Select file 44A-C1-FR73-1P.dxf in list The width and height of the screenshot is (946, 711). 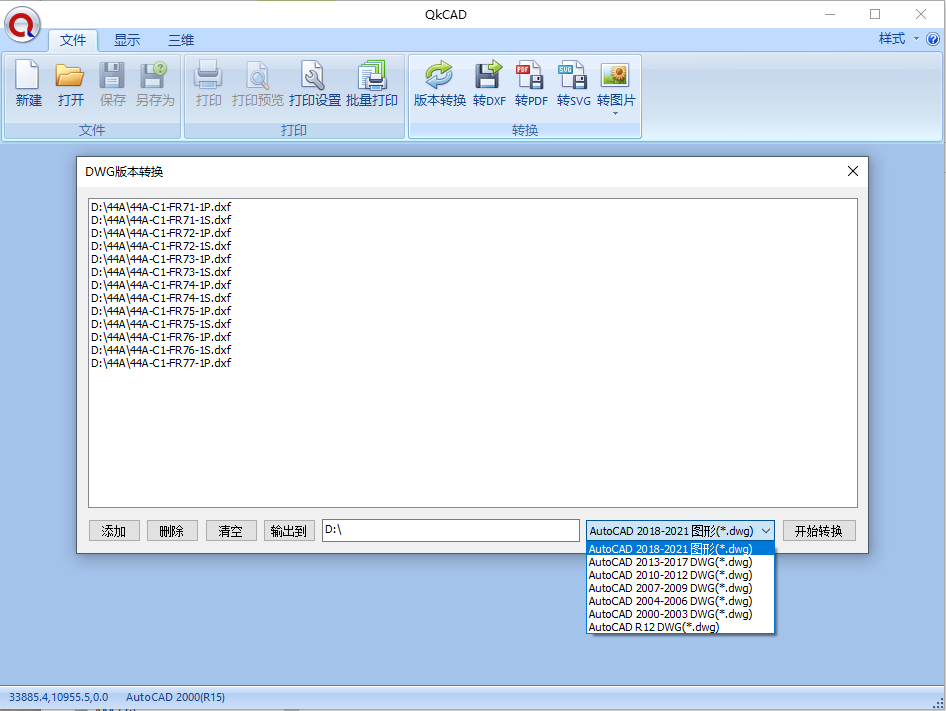(161, 259)
